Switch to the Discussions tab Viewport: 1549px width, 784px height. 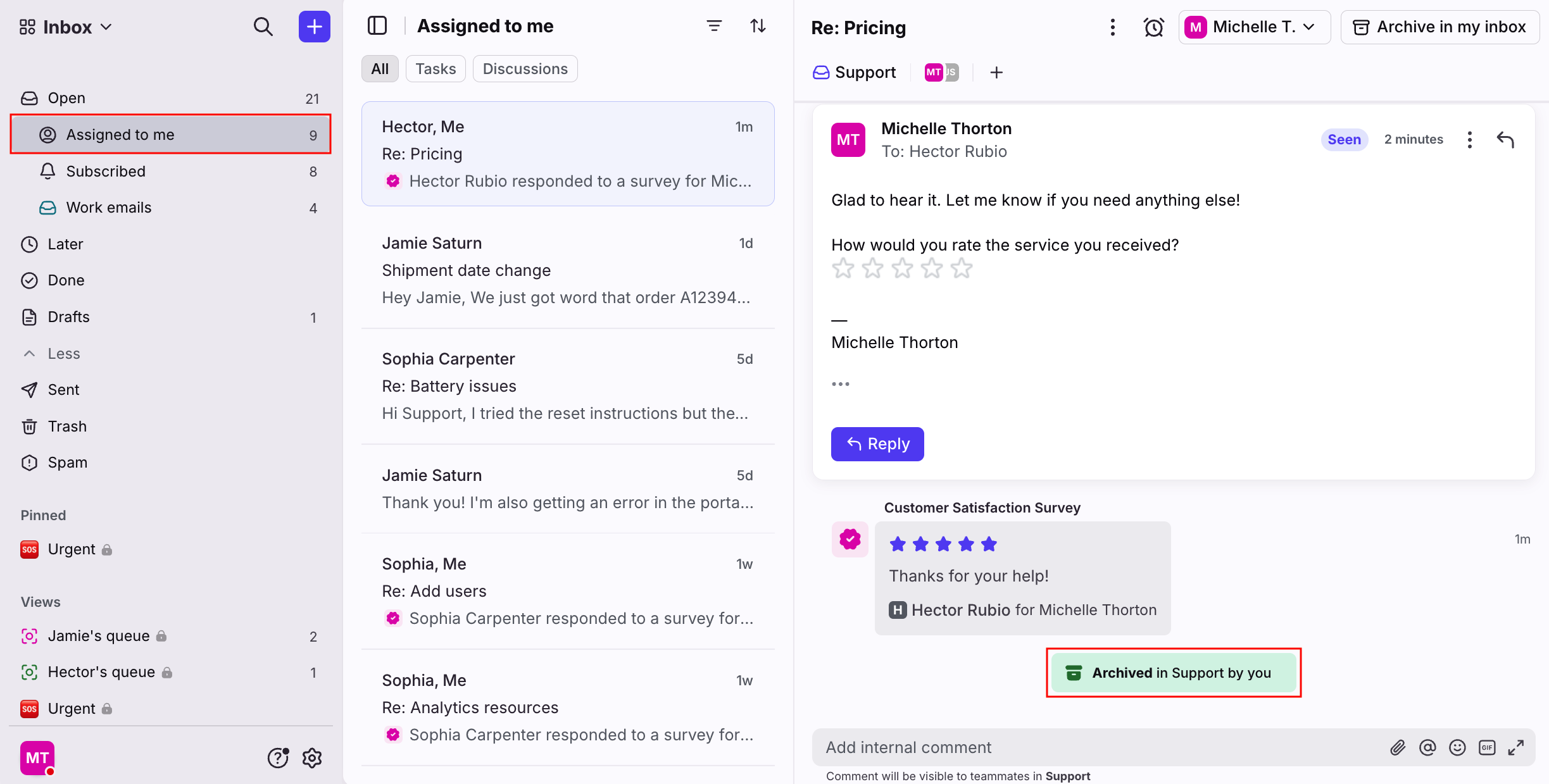[x=525, y=69]
